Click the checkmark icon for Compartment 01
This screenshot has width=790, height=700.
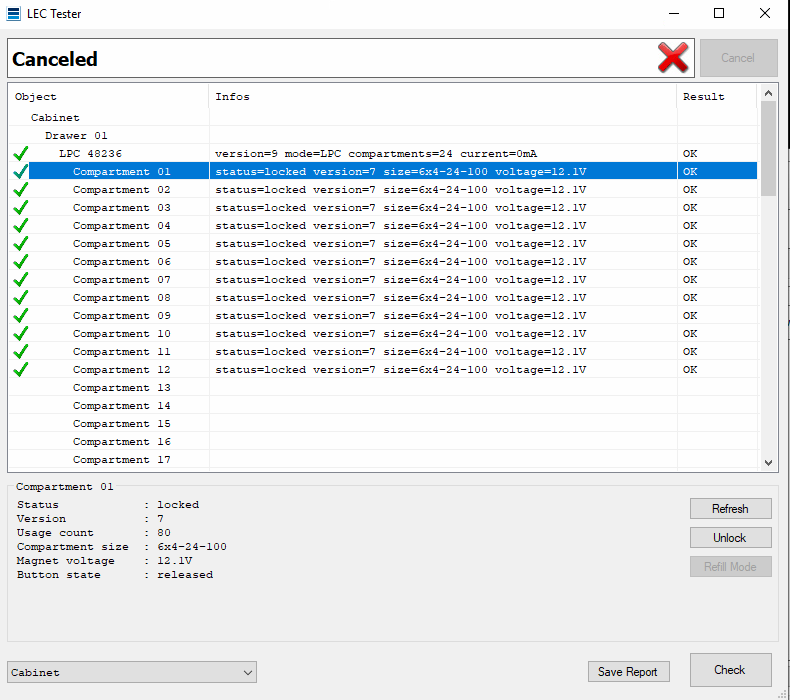(21, 171)
